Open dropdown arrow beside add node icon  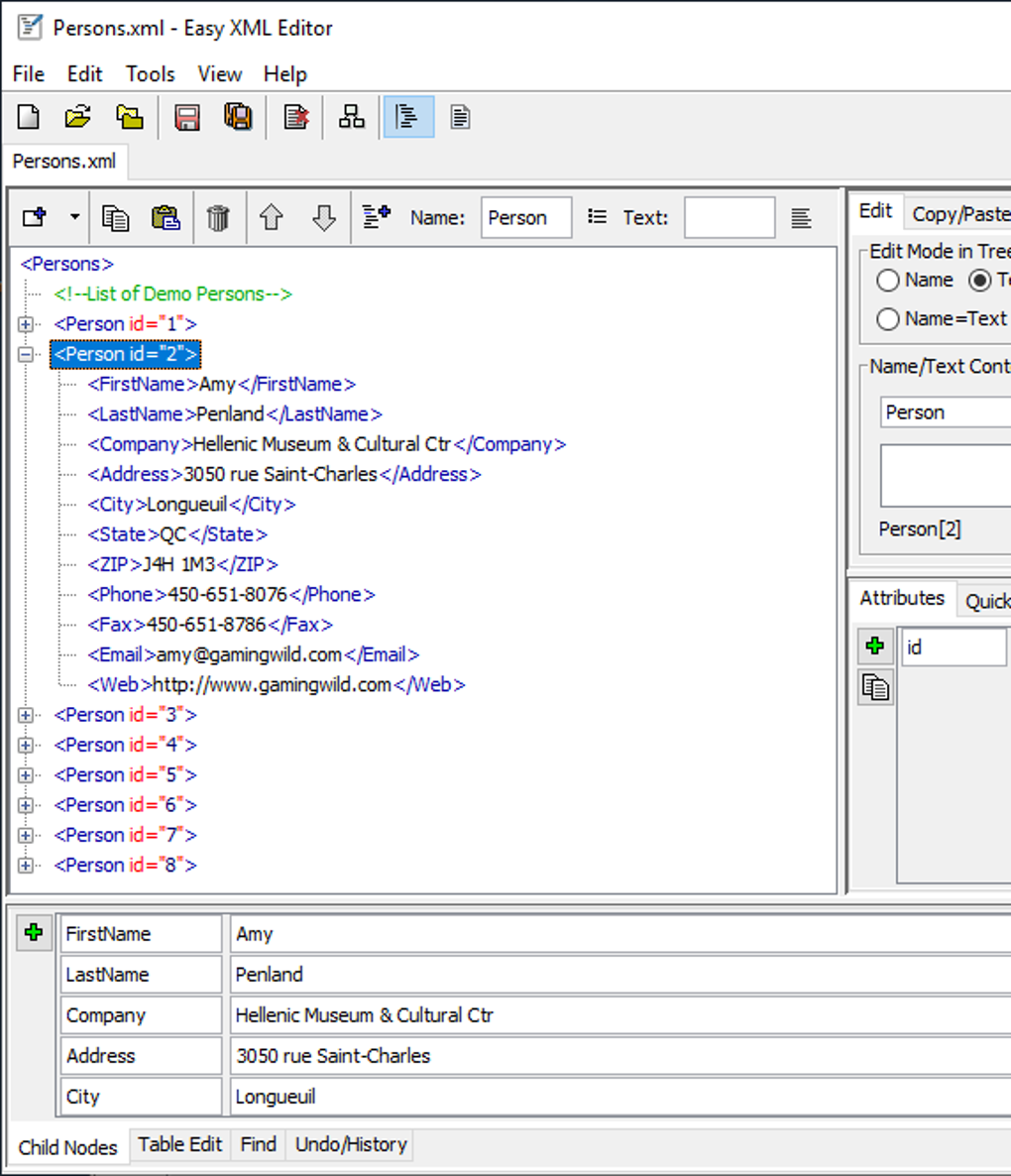click(x=74, y=218)
